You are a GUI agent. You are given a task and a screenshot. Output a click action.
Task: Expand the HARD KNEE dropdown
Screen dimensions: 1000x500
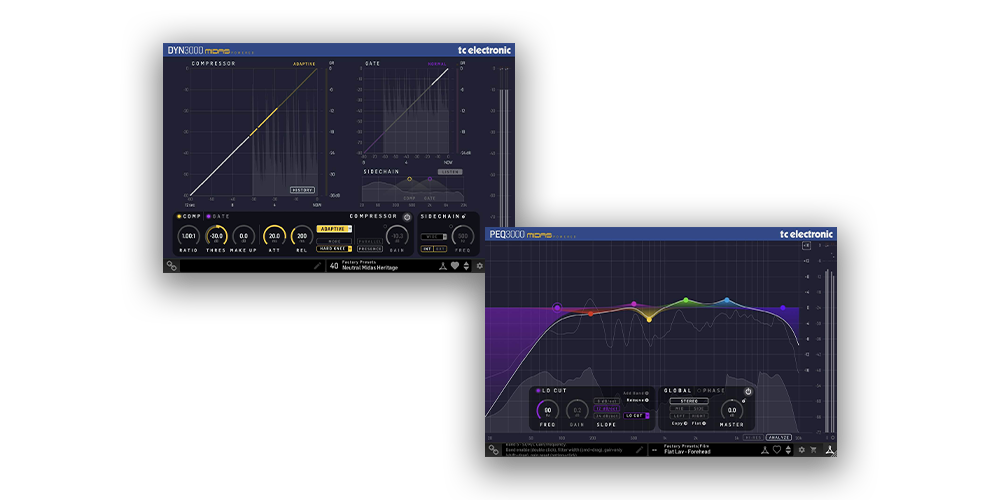pos(334,248)
